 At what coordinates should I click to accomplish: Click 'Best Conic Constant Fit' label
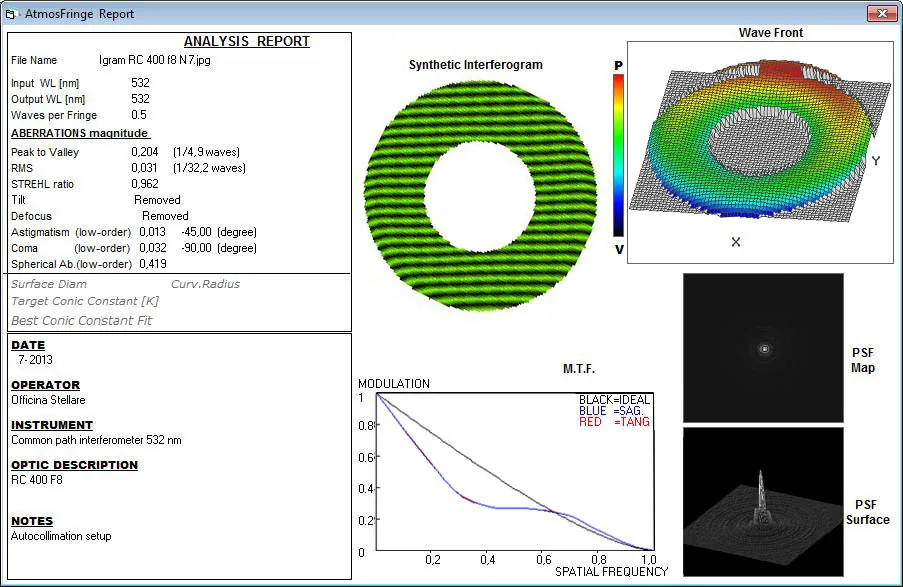(81, 321)
